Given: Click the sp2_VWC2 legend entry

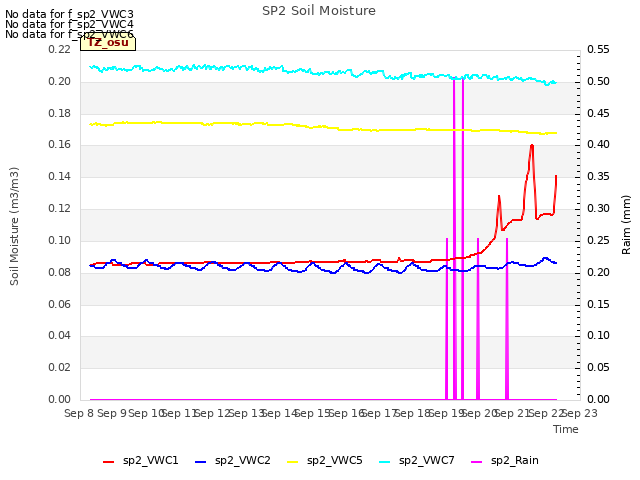Looking at the screenshot, I should (x=233, y=461).
